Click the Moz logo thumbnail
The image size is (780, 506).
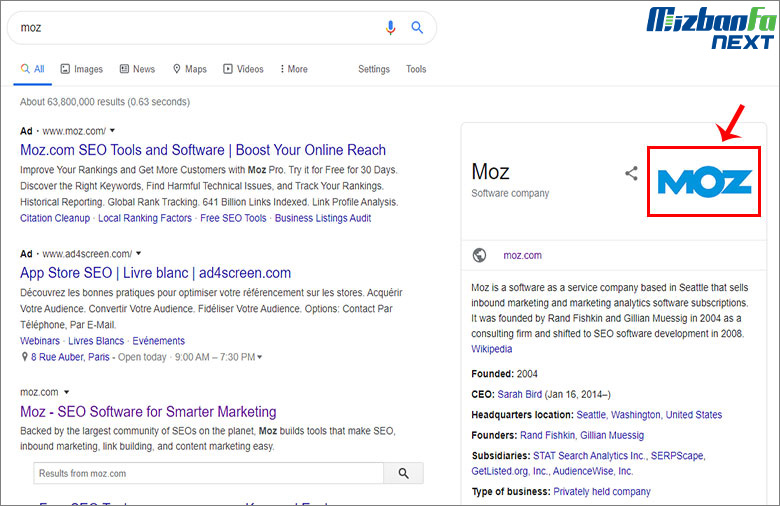[704, 181]
